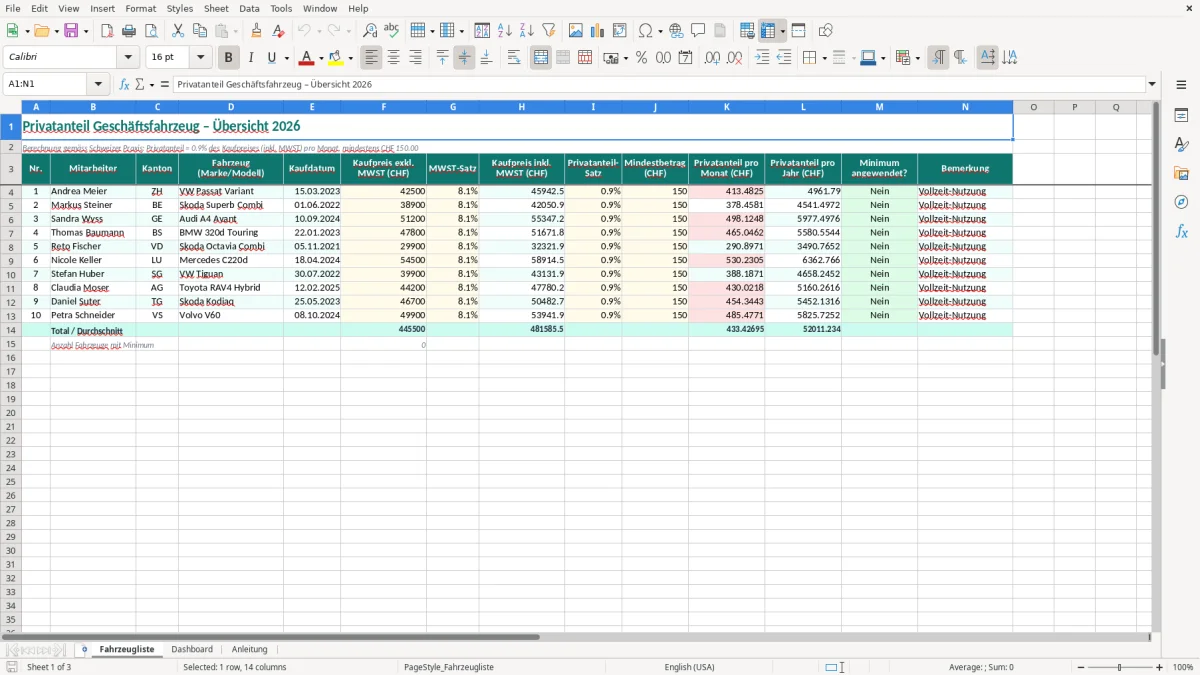Apply the yellow background color swatch
1200x675 pixels.
click(337, 58)
